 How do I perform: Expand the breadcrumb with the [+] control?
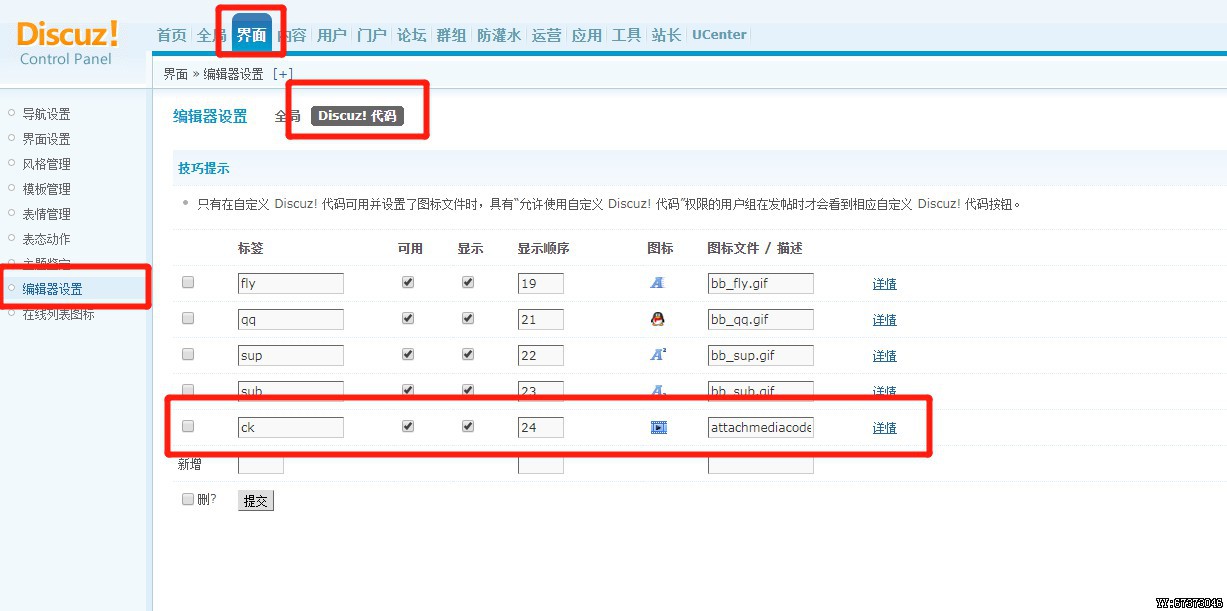pyautogui.click(x=283, y=73)
